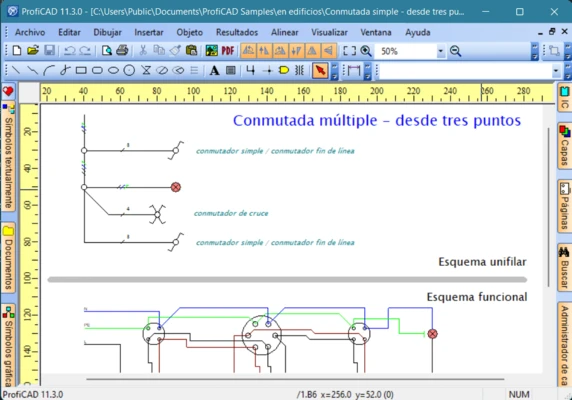
Task: Toggle first flip/mirror button in orange group
Action: [248, 51]
